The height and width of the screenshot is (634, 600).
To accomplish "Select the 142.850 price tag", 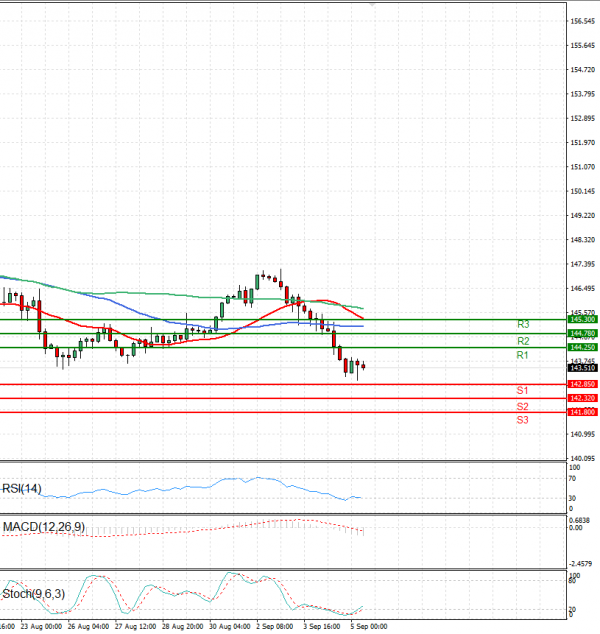I will tap(583, 384).
